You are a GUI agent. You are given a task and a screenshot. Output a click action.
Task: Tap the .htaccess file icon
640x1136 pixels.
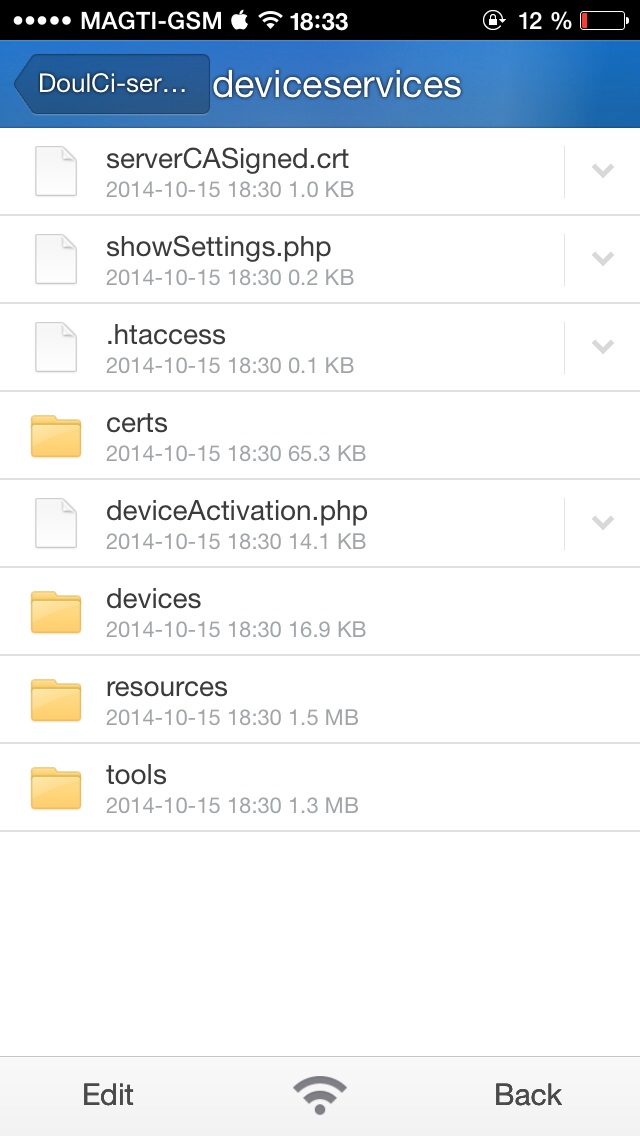[56, 347]
